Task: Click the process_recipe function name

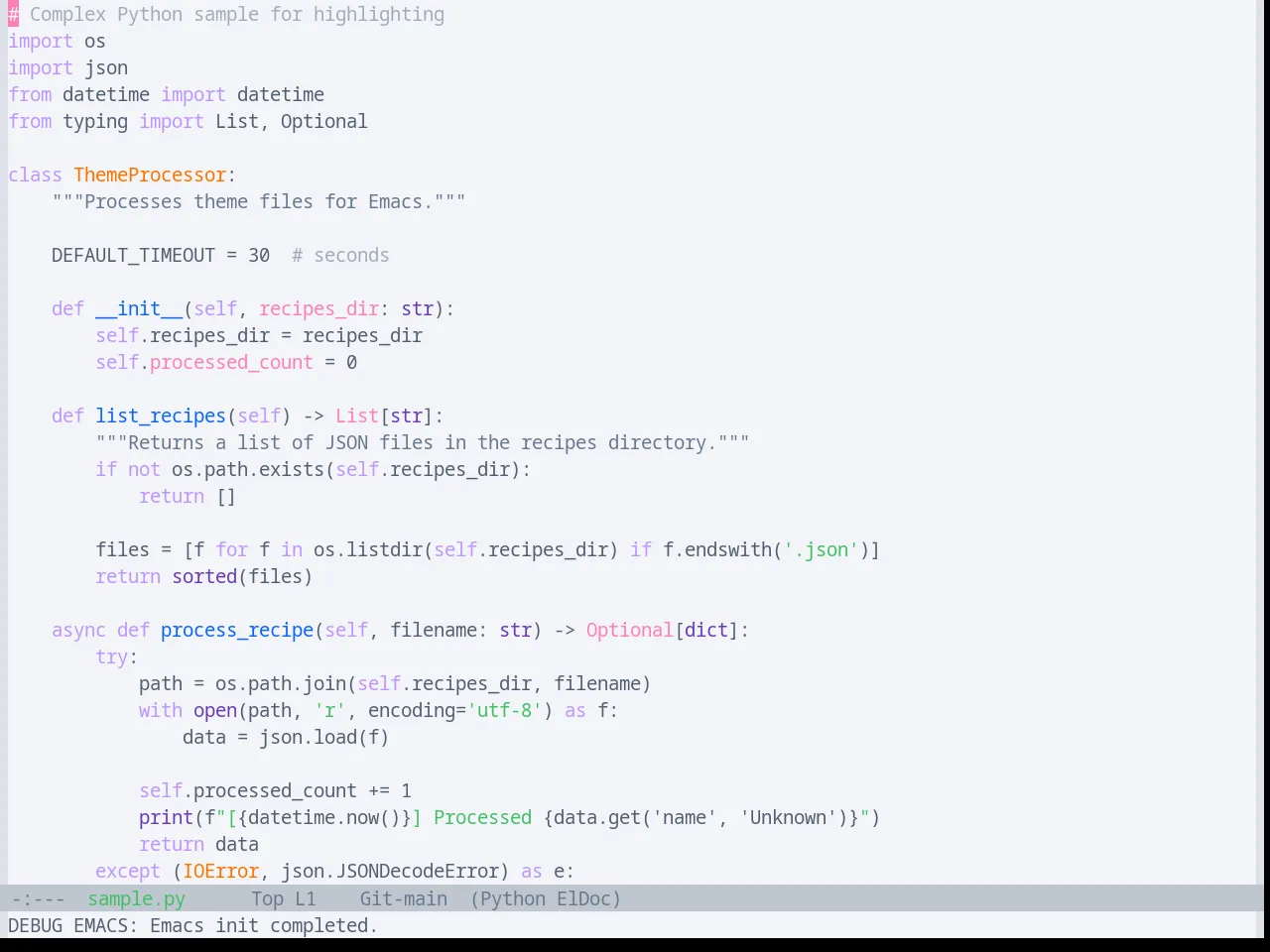Action: [x=237, y=630]
